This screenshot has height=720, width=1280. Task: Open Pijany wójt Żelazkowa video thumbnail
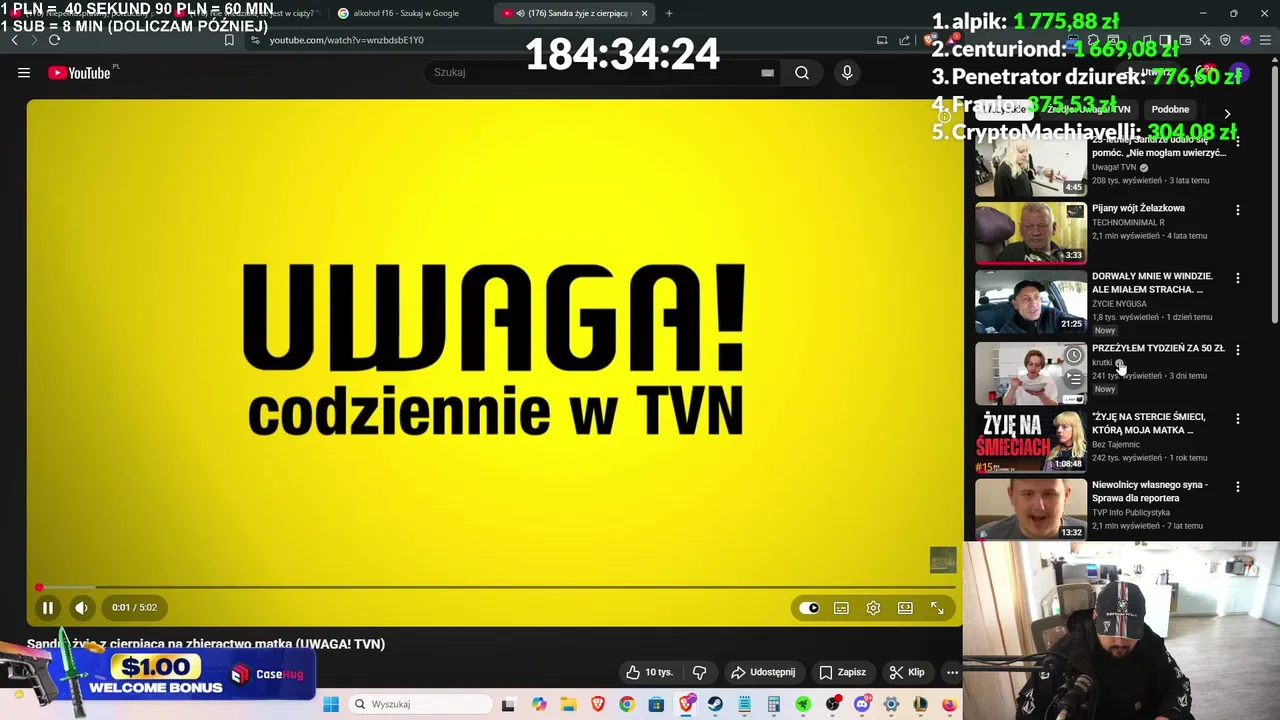coord(1031,233)
